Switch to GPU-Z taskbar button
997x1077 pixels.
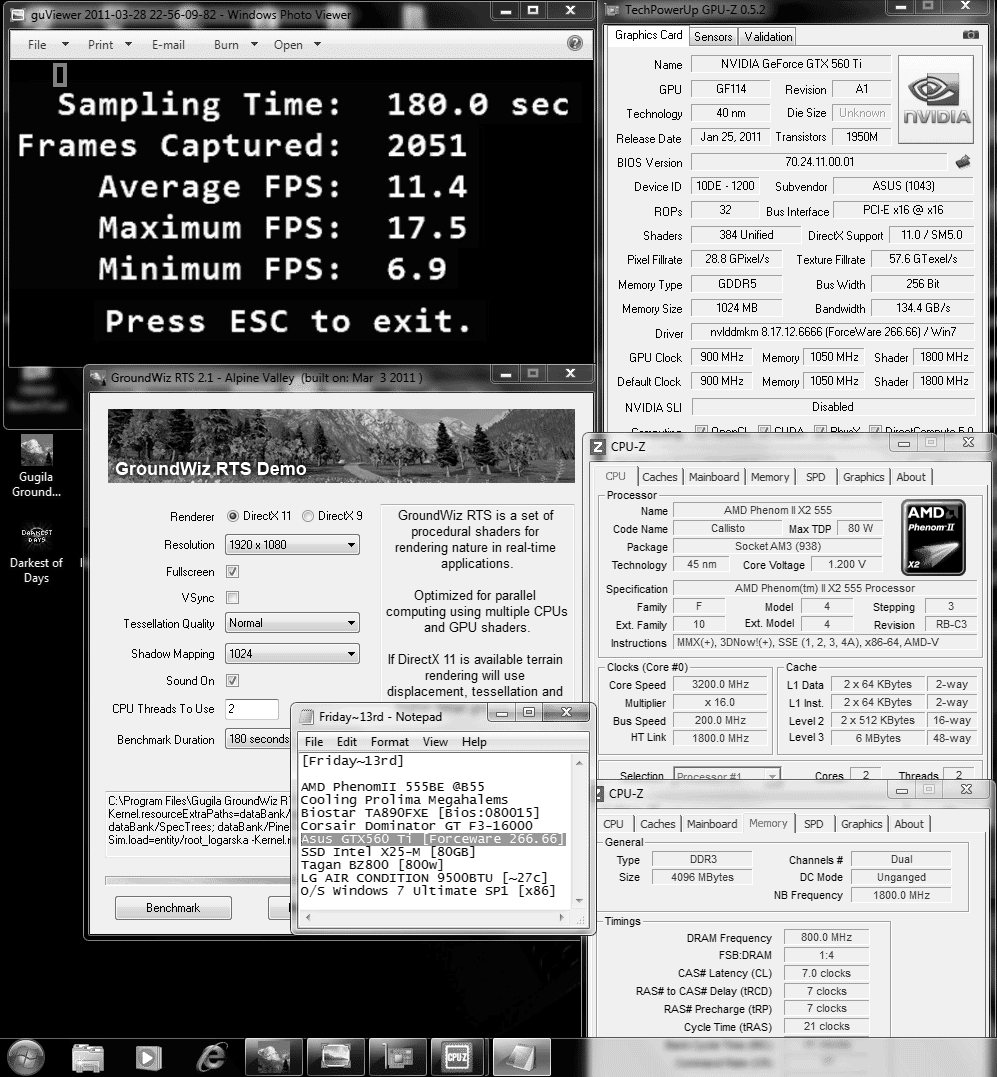pyautogui.click(x=397, y=1058)
